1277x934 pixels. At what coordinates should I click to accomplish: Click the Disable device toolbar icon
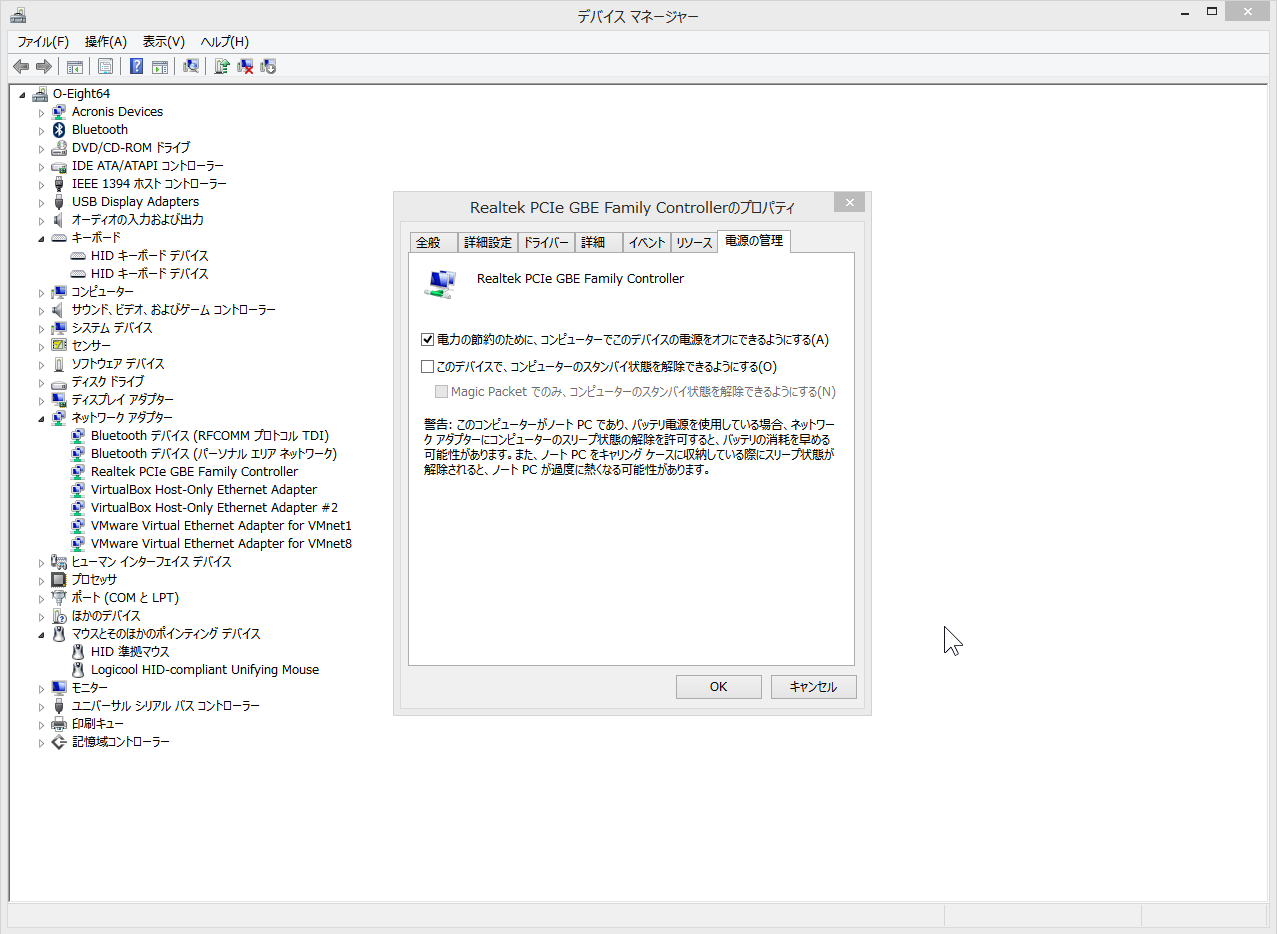[x=268, y=67]
